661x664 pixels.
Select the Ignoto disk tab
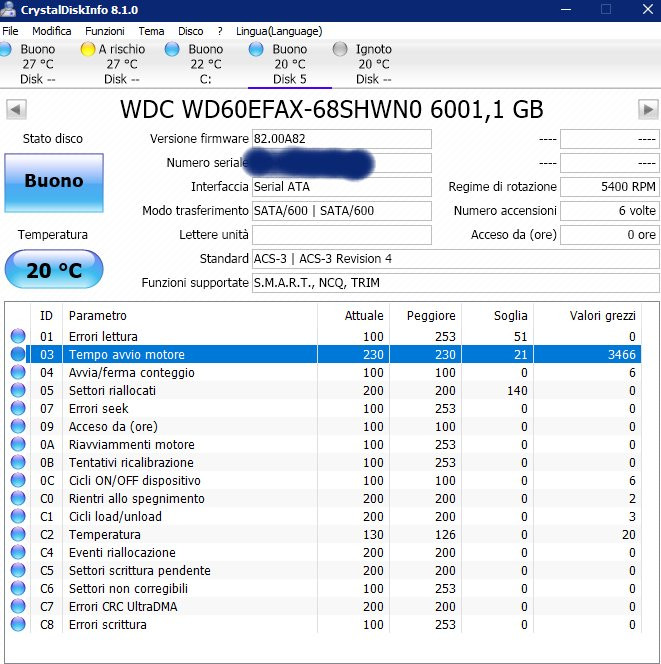[x=373, y=64]
